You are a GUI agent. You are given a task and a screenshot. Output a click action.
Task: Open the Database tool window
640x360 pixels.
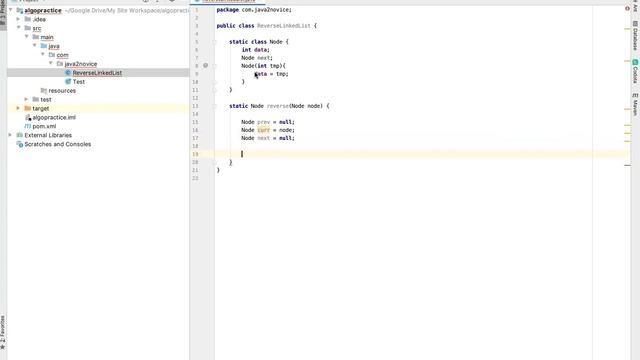click(x=635, y=36)
